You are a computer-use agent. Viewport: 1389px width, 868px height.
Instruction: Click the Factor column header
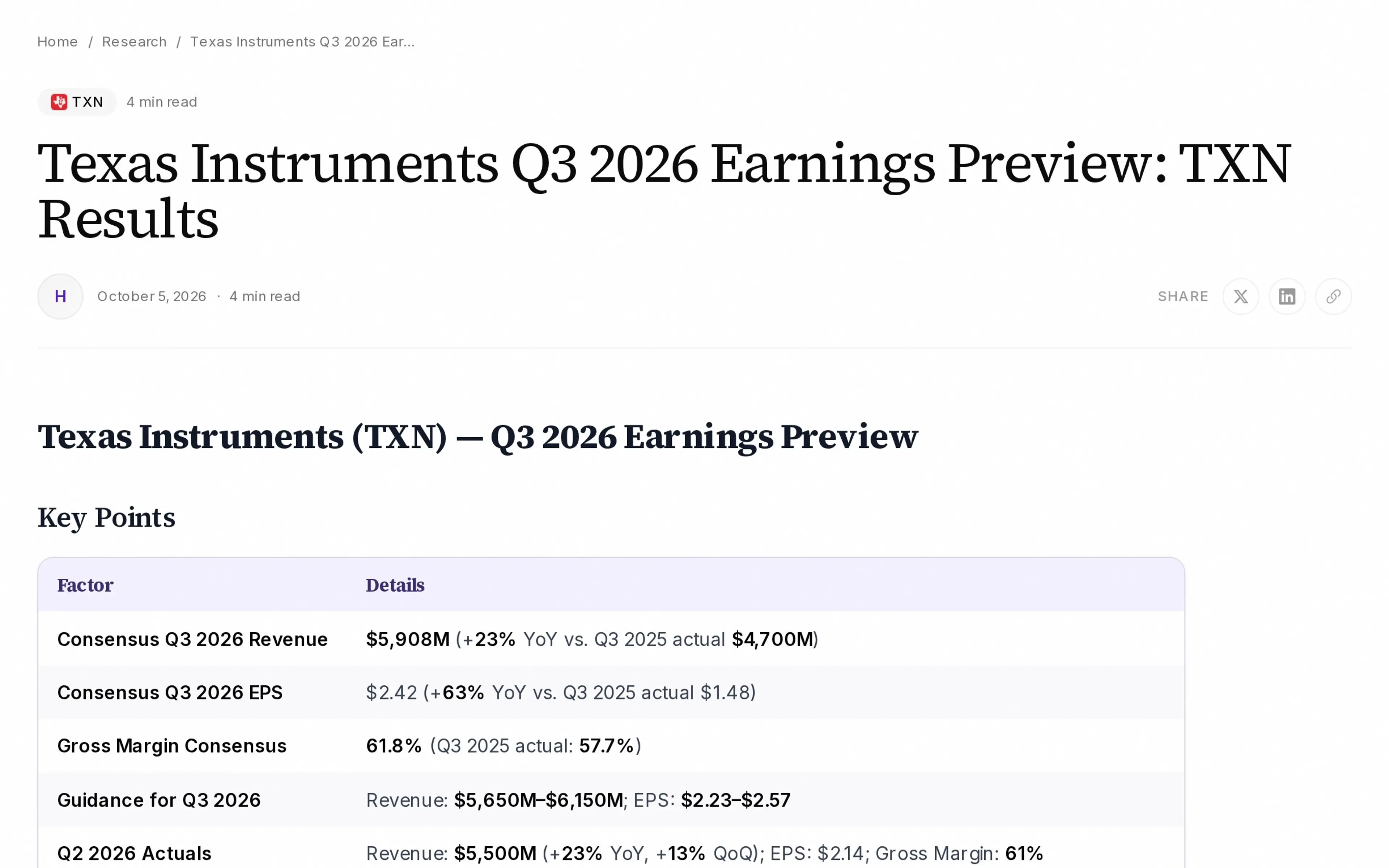pyautogui.click(x=85, y=585)
